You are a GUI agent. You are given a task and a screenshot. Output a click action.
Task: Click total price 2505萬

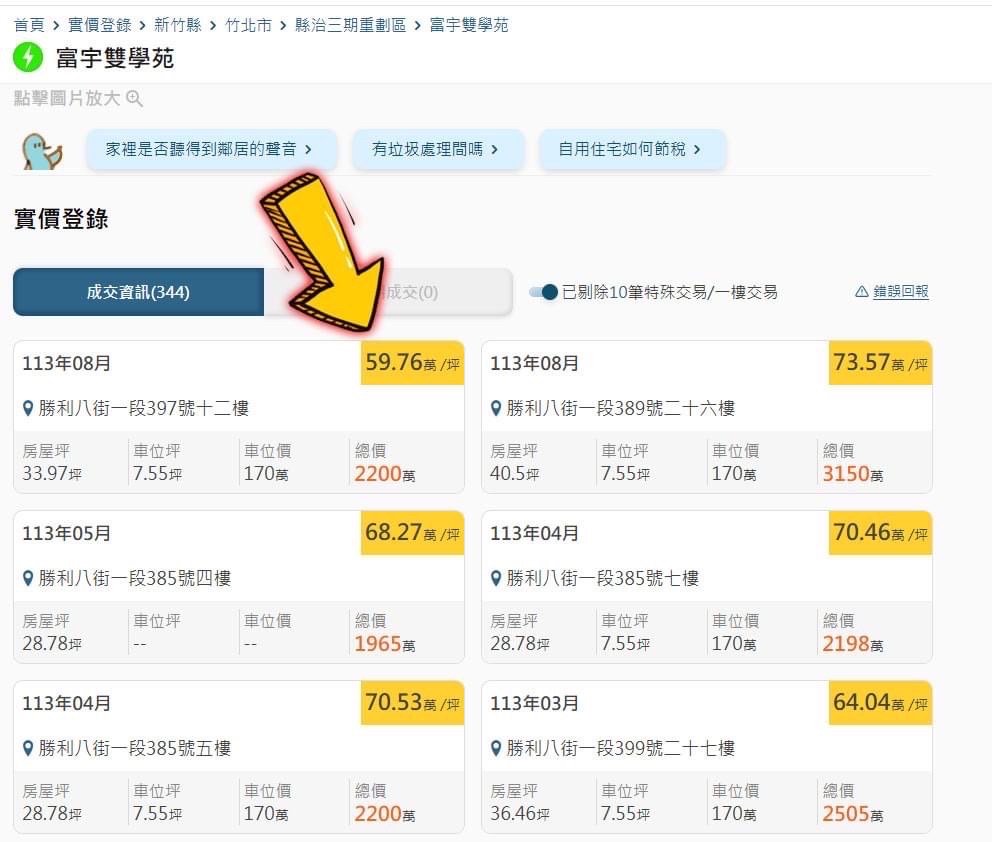coord(853,814)
